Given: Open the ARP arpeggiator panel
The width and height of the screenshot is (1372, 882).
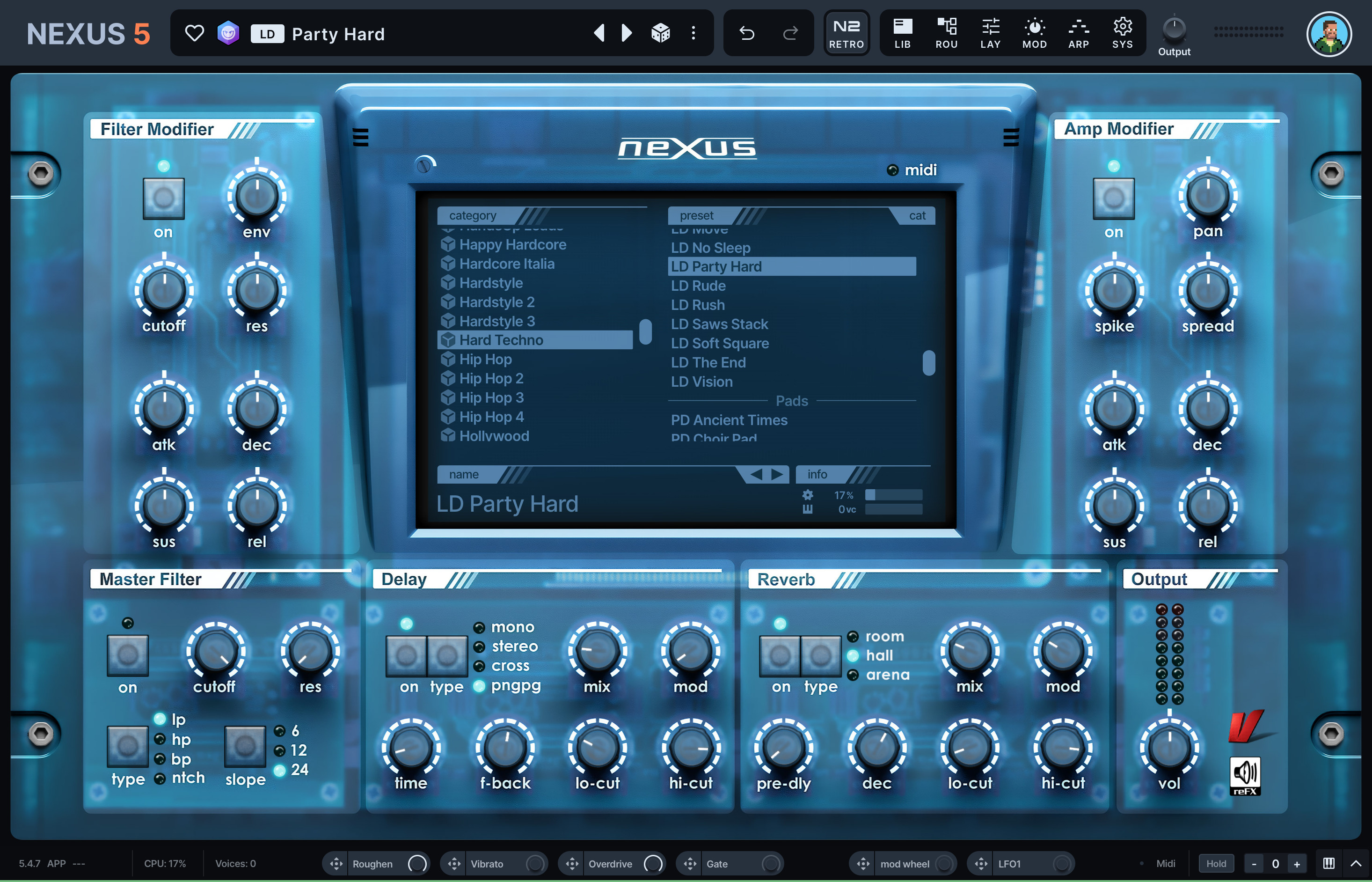Looking at the screenshot, I should (1079, 33).
